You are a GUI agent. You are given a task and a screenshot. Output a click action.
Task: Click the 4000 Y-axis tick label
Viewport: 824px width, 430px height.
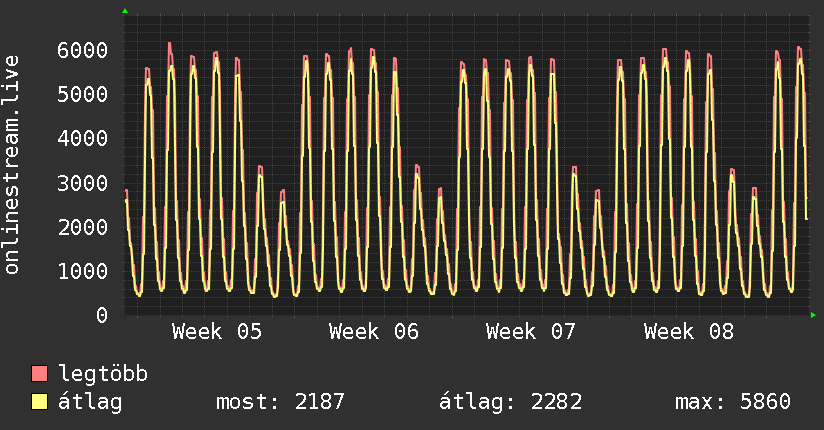(x=82, y=139)
